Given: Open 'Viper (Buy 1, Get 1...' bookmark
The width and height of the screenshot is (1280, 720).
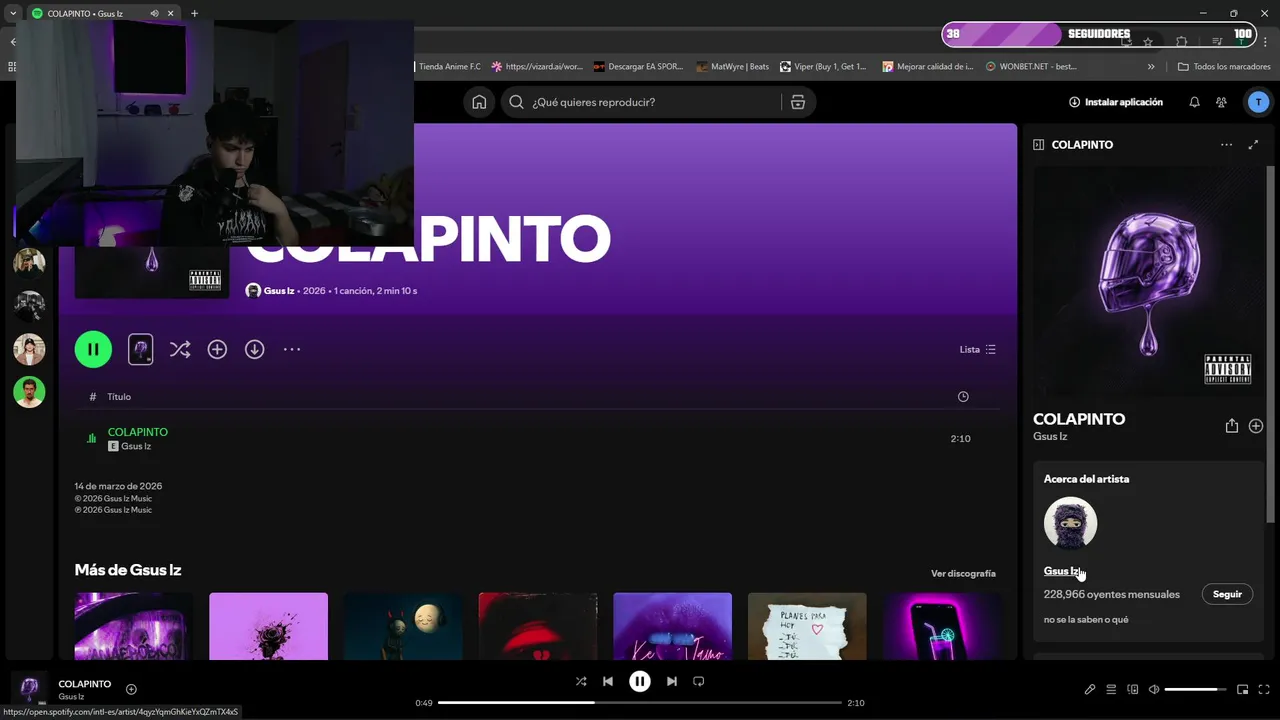Looking at the screenshot, I should point(823,67).
